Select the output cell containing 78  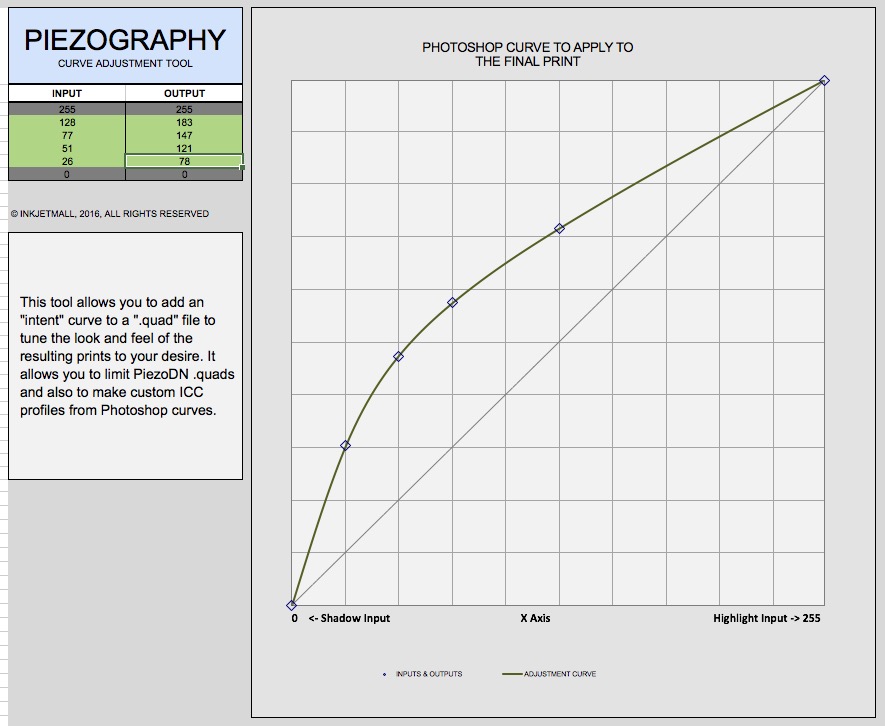click(x=184, y=161)
